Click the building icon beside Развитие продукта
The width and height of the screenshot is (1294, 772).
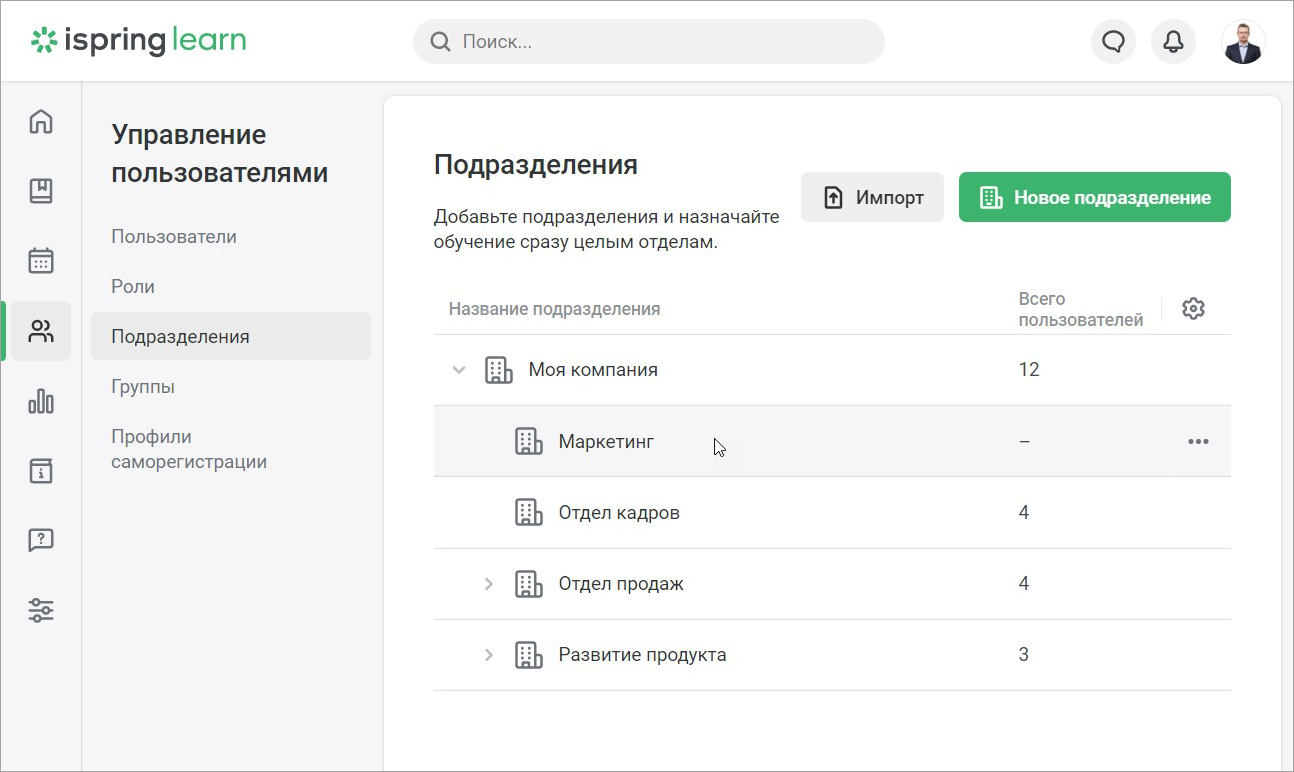point(528,655)
